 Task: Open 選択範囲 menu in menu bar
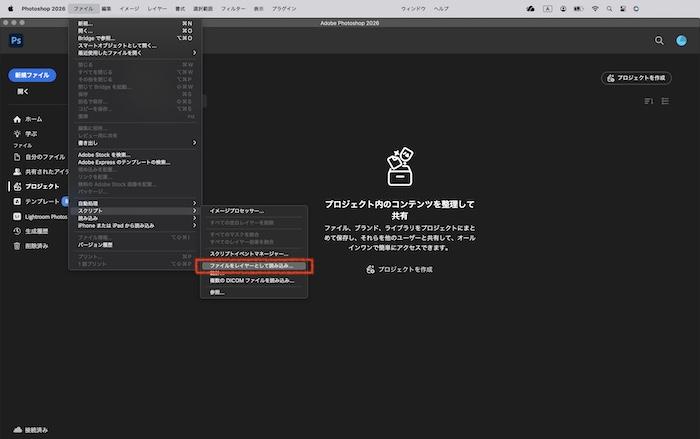point(203,8)
